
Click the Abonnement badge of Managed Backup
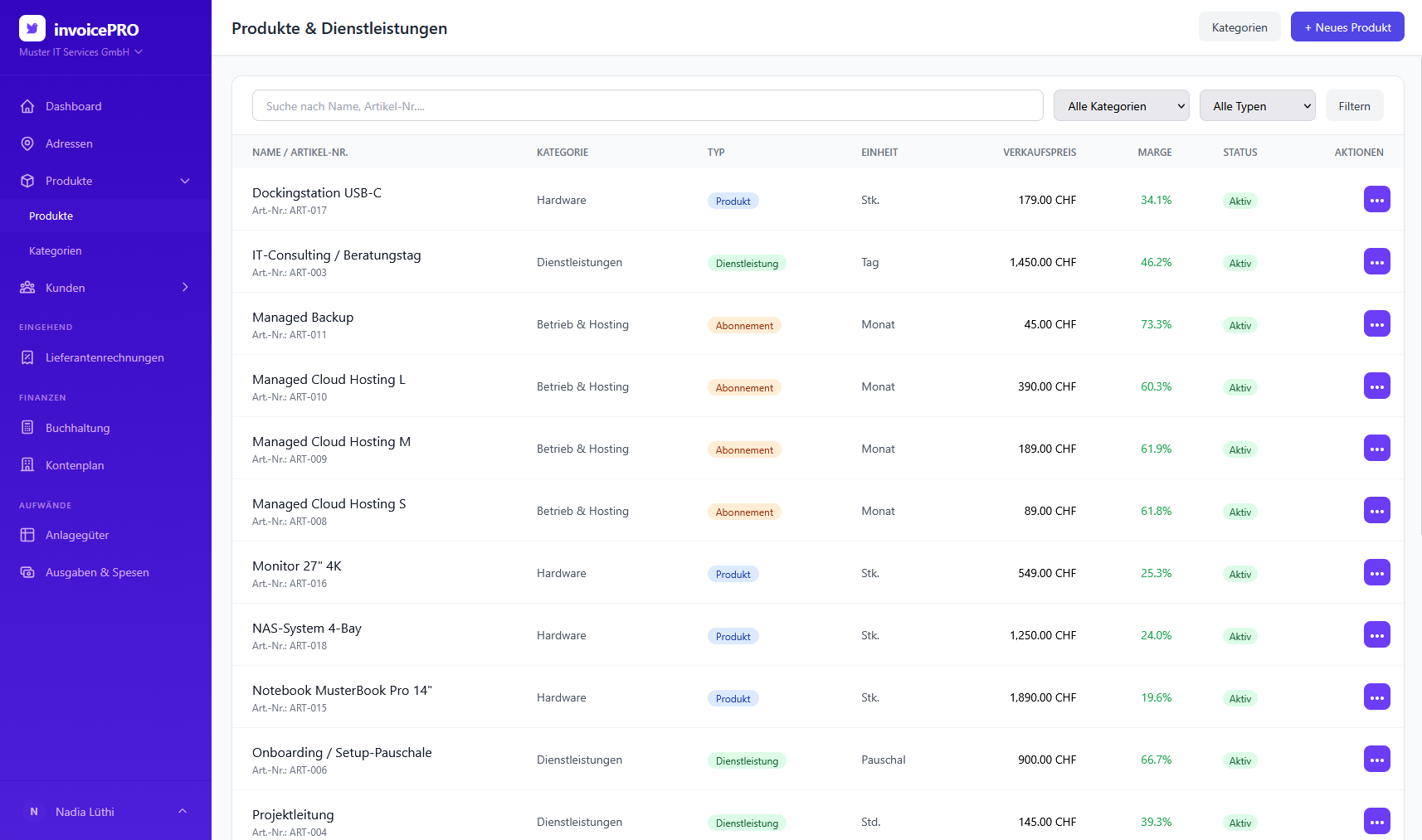point(744,325)
